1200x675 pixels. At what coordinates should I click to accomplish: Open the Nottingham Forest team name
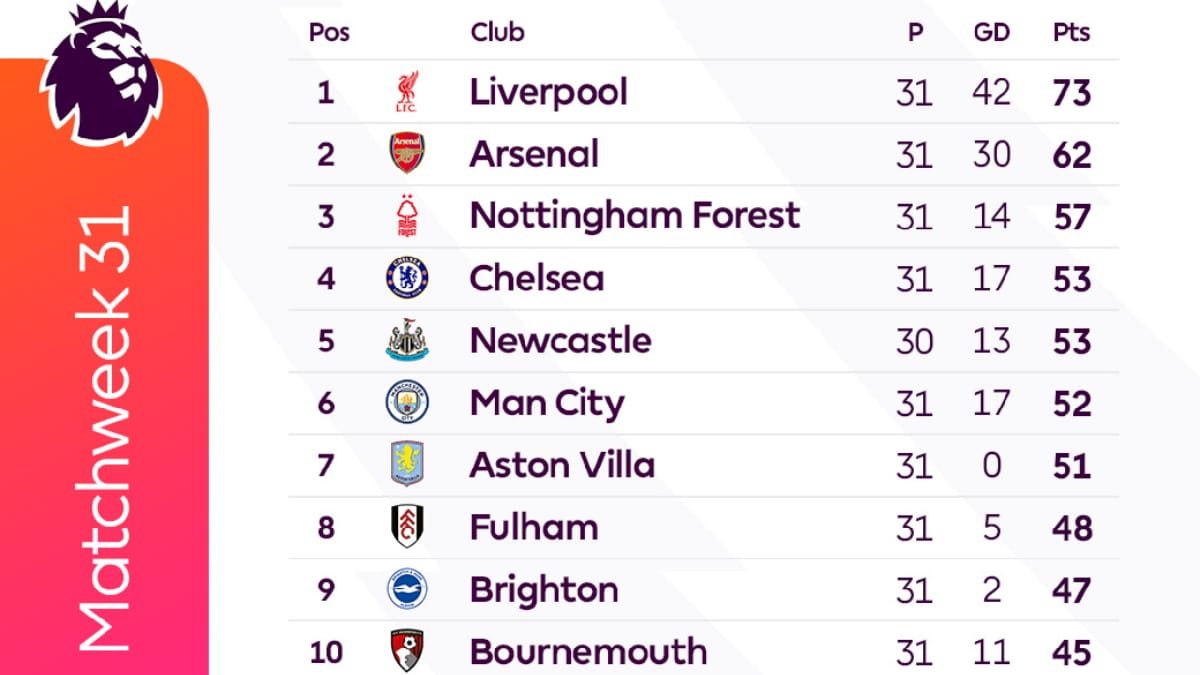[635, 216]
